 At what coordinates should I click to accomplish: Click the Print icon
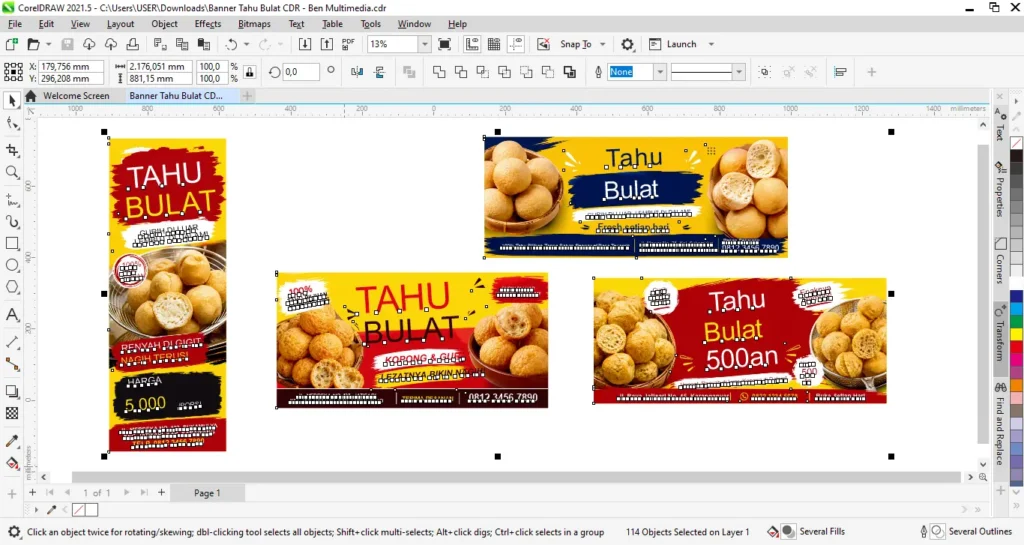(133, 44)
